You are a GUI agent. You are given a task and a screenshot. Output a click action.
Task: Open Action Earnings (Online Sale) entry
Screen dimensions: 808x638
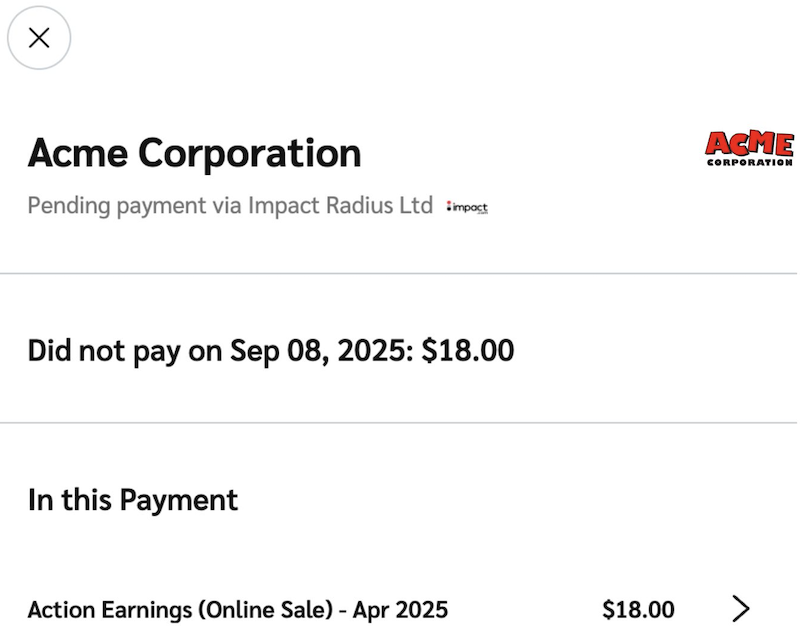pyautogui.click(x=238, y=609)
